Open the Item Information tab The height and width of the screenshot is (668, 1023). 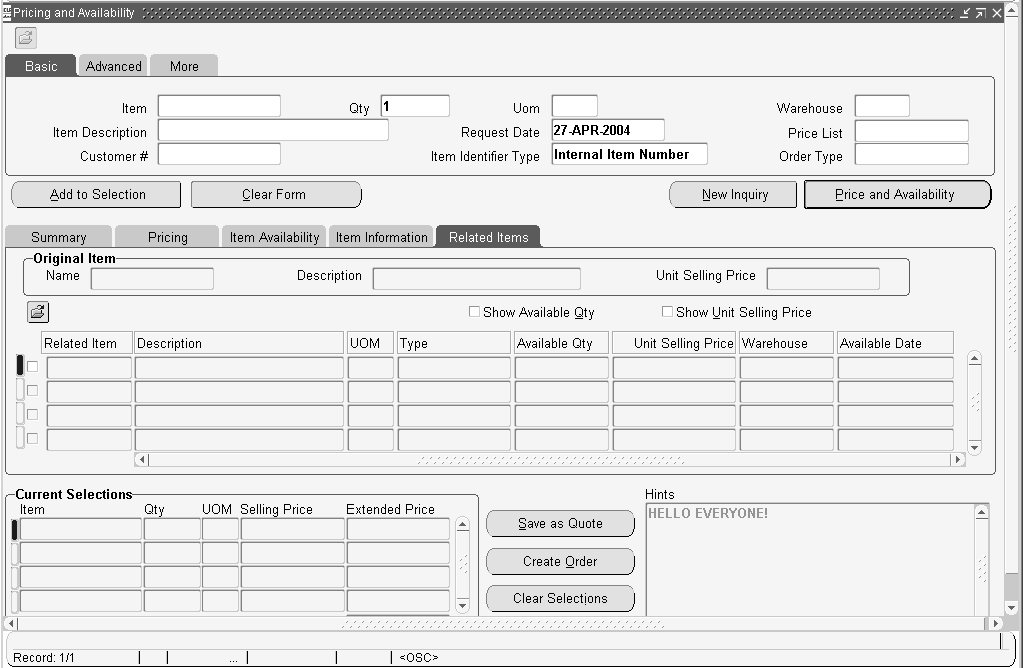382,237
